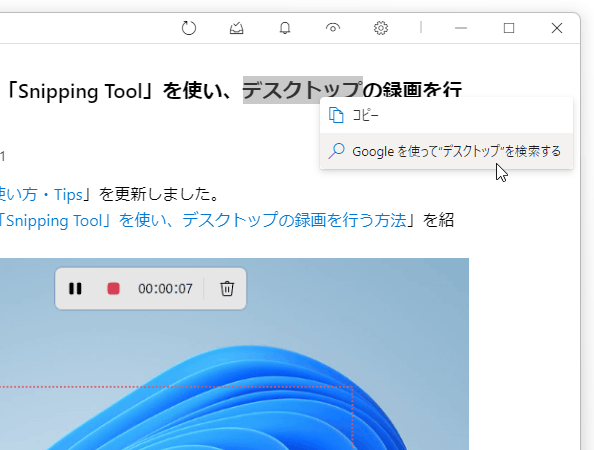Image resolution: width=594 pixels, height=450 pixels.
Task: Select the コピー context menu entry
Action: [446, 115]
